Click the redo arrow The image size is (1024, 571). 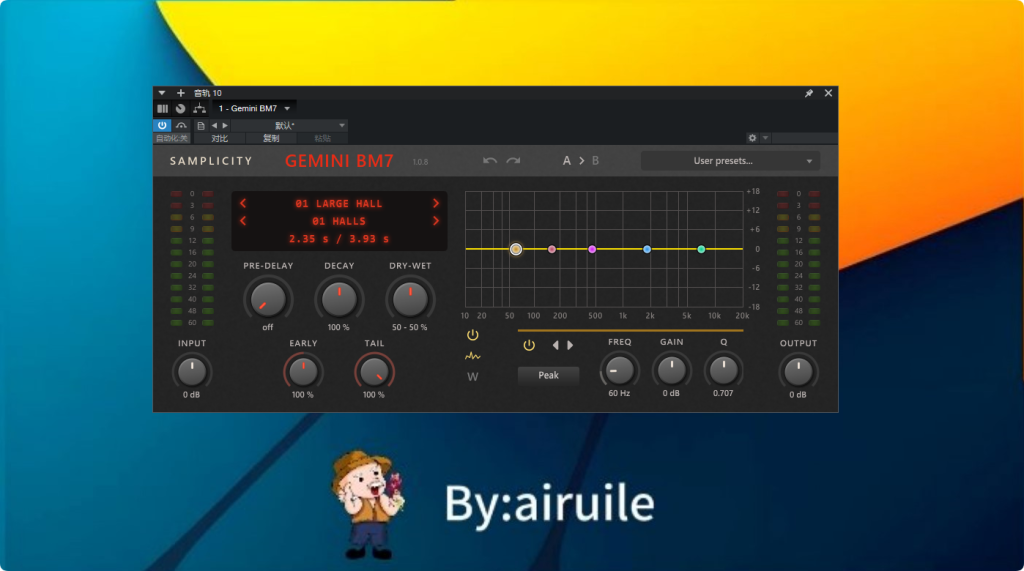point(513,161)
